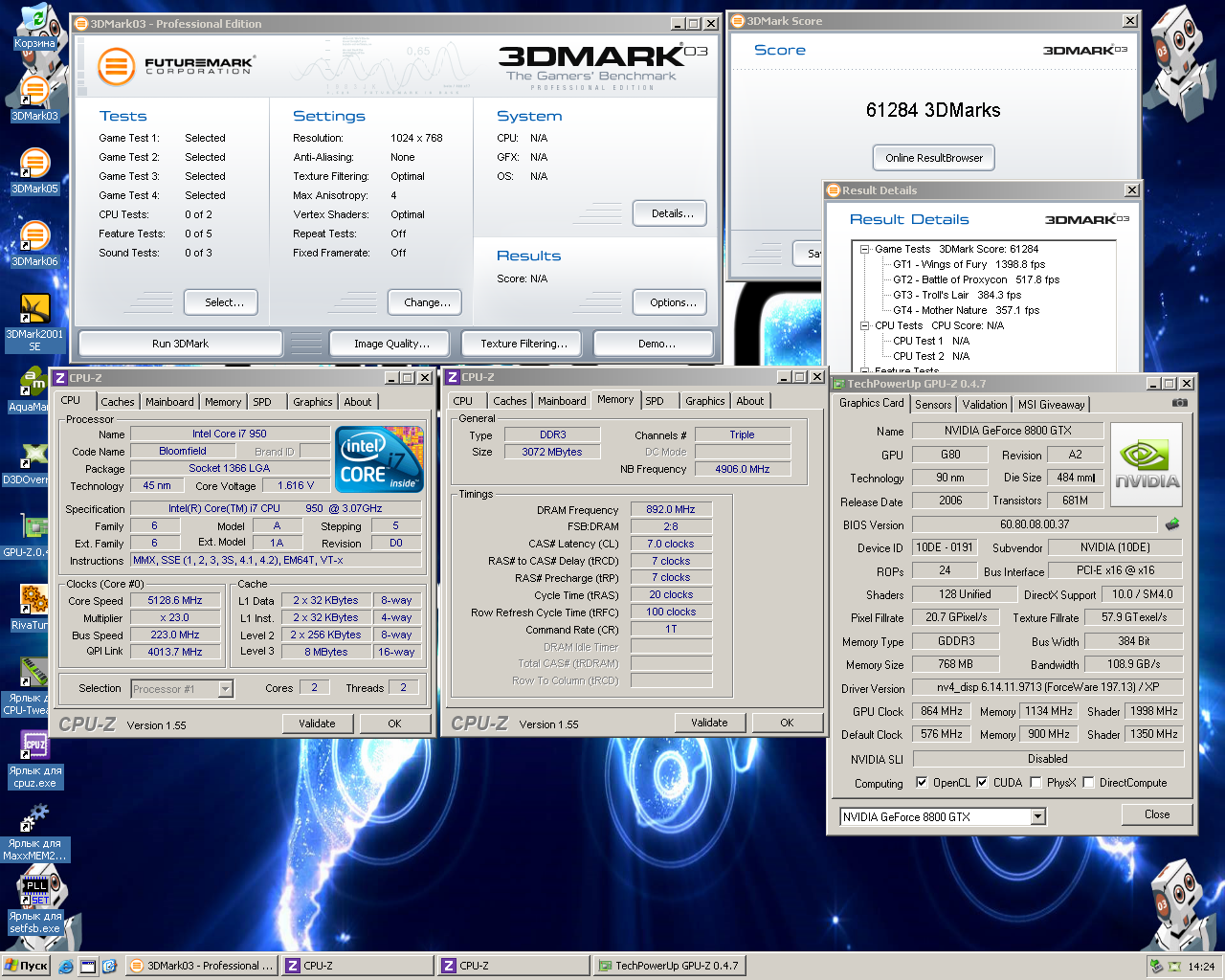Enable the PhysX checkbox in GPU-Z
The width and height of the screenshot is (1225, 980).
[1036, 783]
